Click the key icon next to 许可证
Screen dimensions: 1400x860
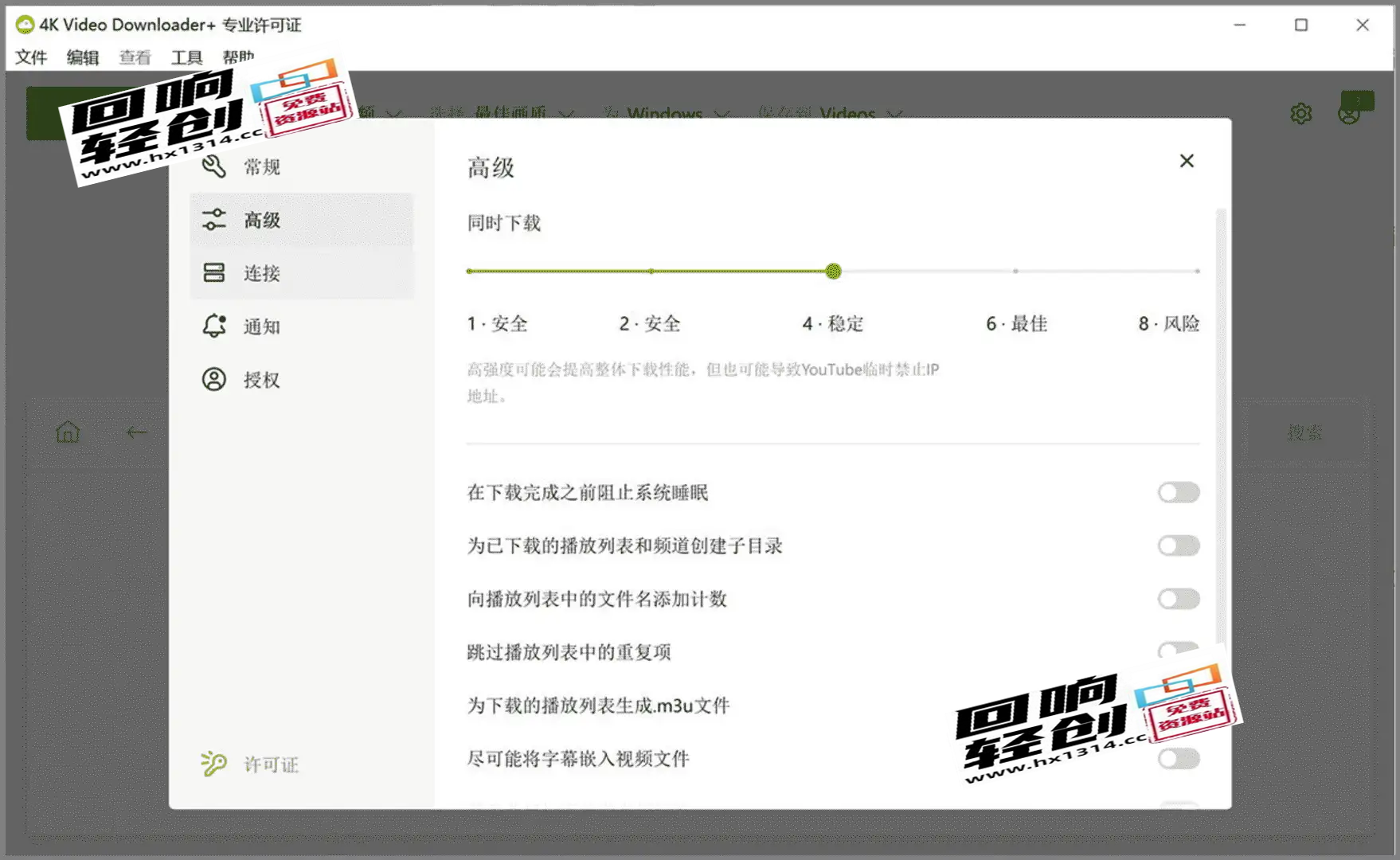coord(213,764)
